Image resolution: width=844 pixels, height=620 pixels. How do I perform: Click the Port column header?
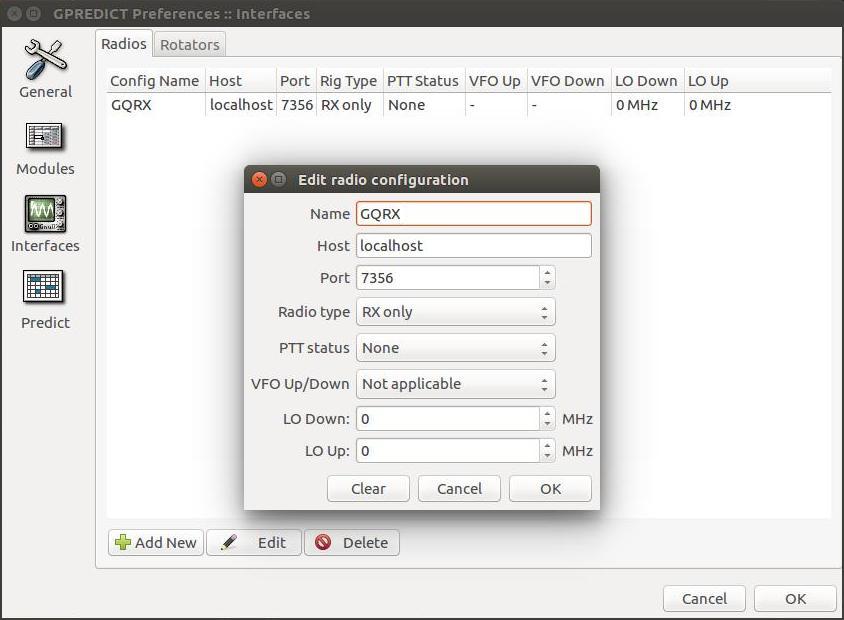point(296,81)
